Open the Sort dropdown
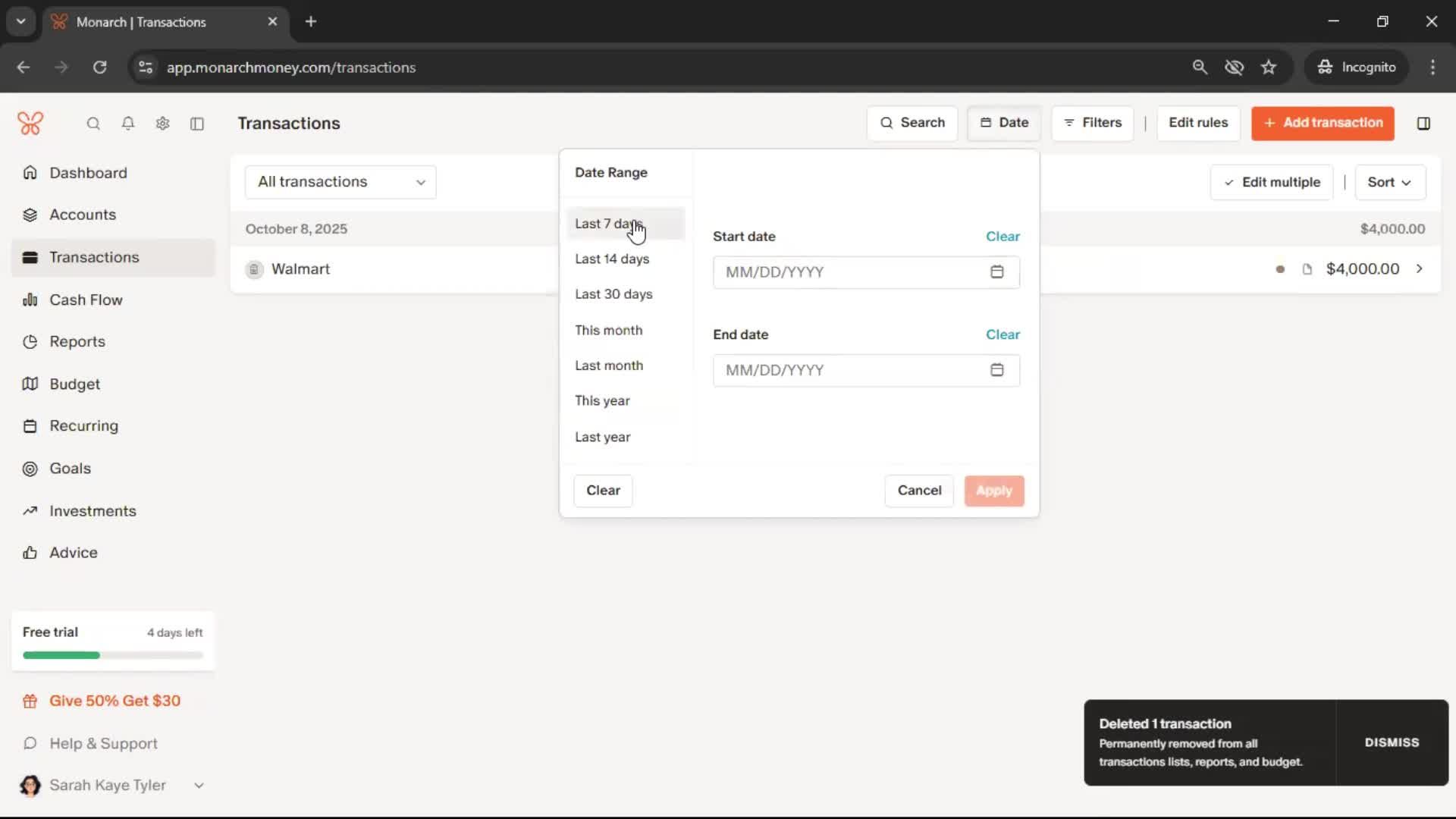 pyautogui.click(x=1389, y=182)
